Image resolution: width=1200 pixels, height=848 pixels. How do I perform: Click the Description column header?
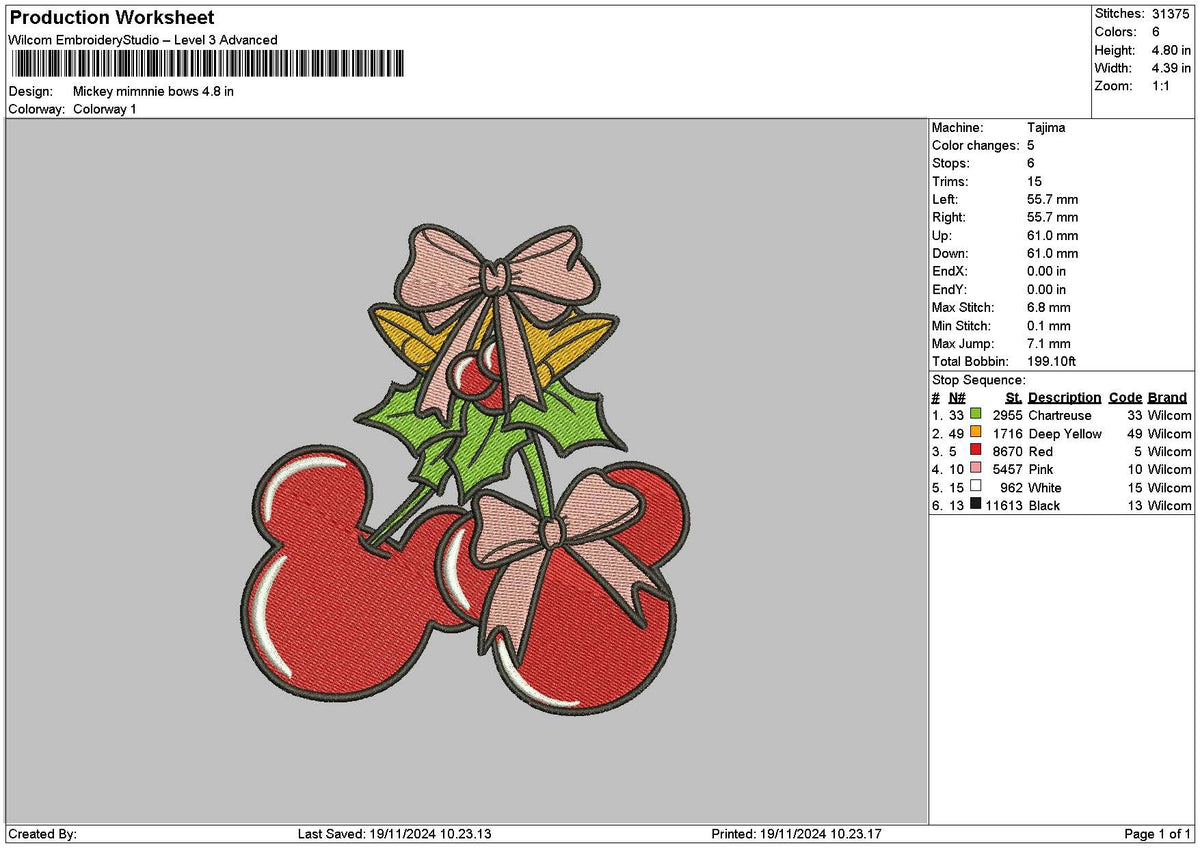click(1064, 397)
